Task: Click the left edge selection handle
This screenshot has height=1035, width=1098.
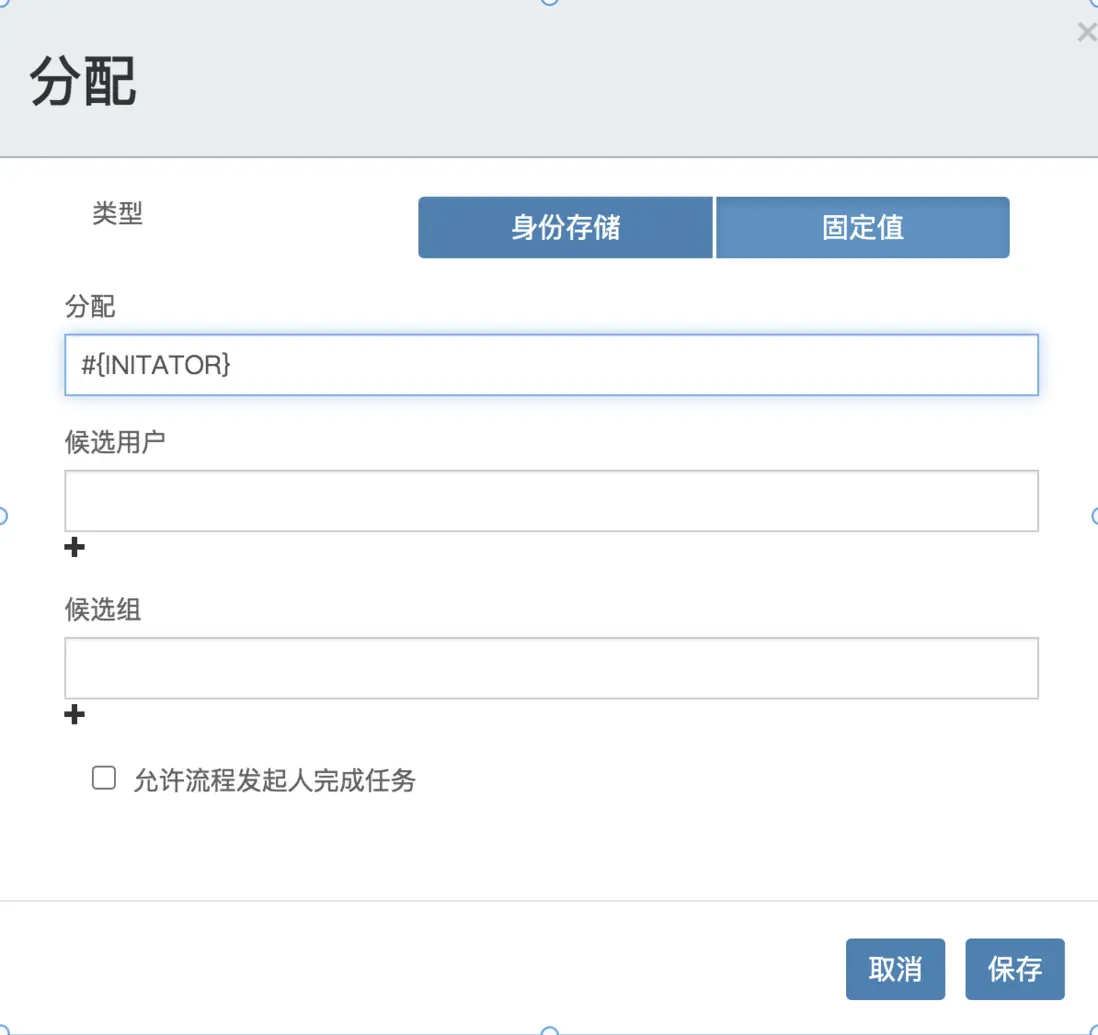Action: tap(2, 516)
